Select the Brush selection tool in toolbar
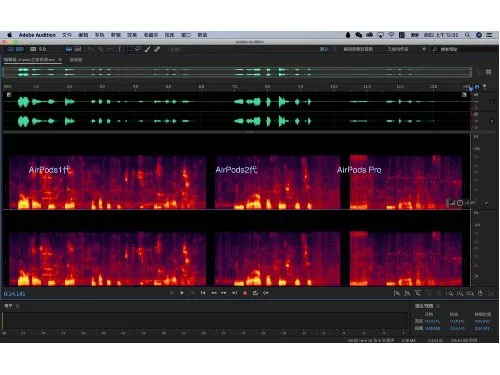This screenshot has height=375, width=500. click(x=147, y=49)
